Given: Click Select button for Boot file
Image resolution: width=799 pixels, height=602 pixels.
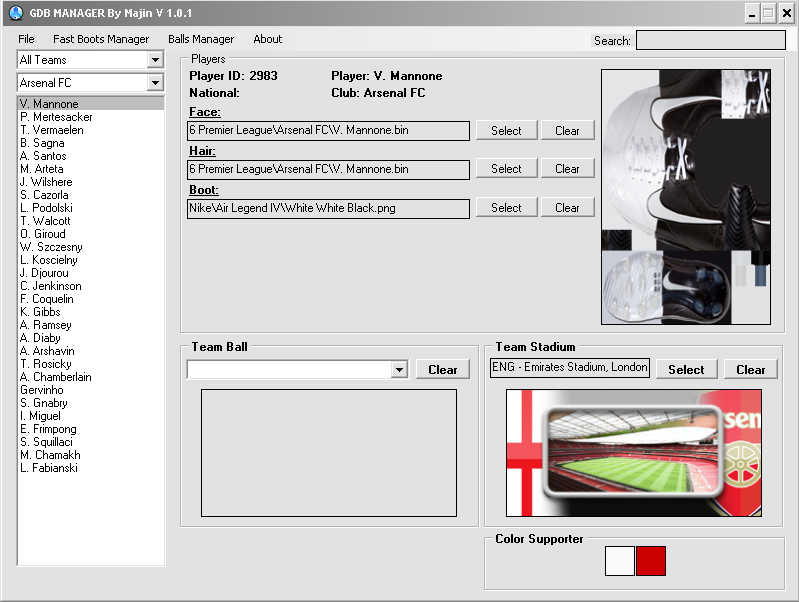Looking at the screenshot, I should pos(507,207).
